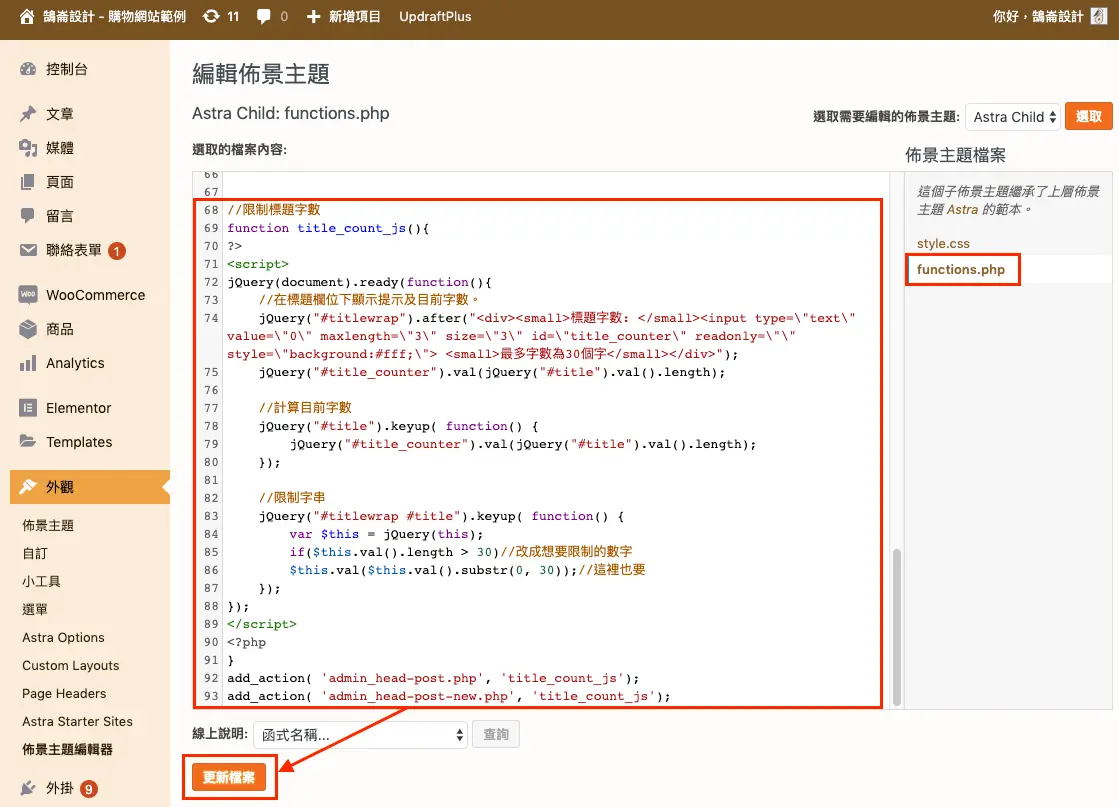Image resolution: width=1119 pixels, height=807 pixels.
Task: Click the user avatar at top right
Action: click(x=1099, y=16)
